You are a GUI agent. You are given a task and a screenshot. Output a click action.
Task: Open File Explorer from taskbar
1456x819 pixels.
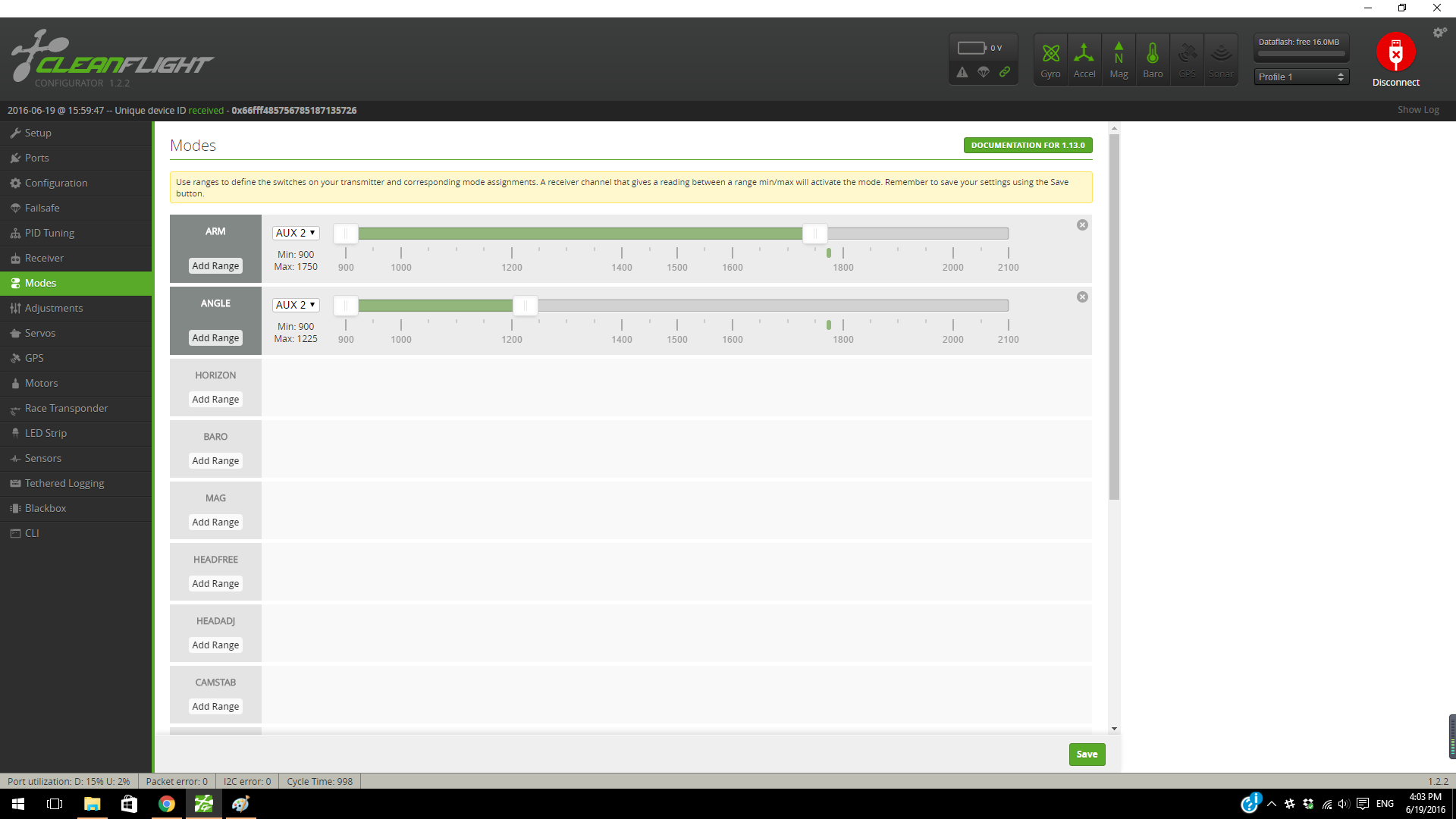coord(92,804)
